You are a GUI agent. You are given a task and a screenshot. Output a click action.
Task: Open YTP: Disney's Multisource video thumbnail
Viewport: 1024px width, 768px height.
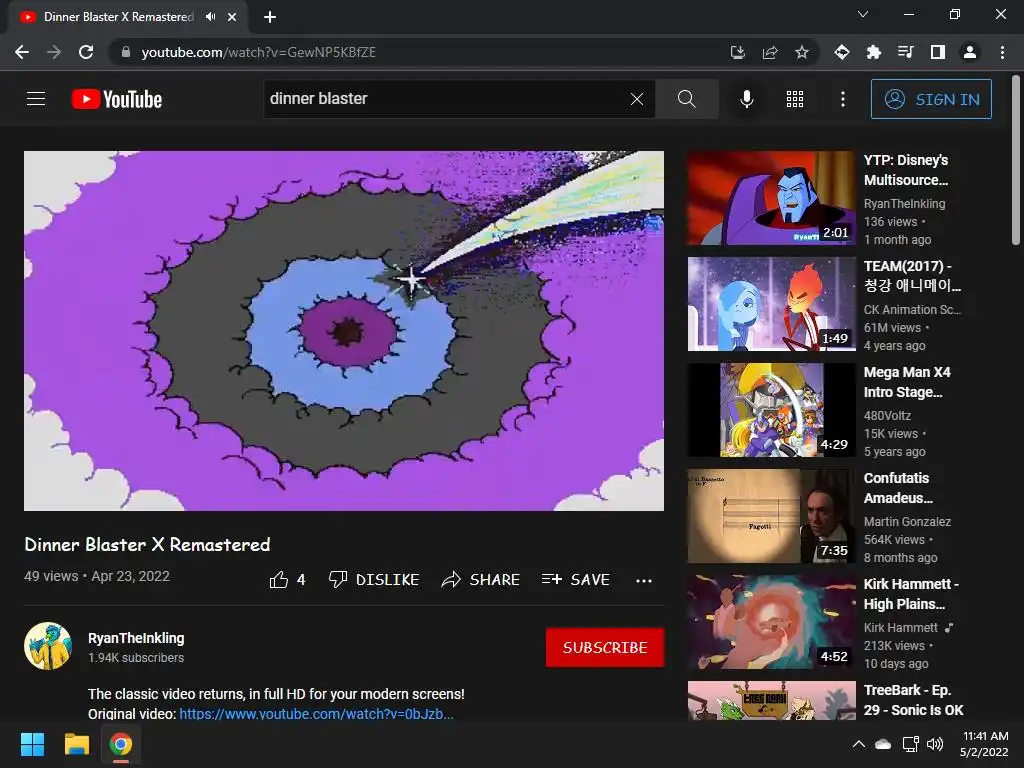[771, 198]
